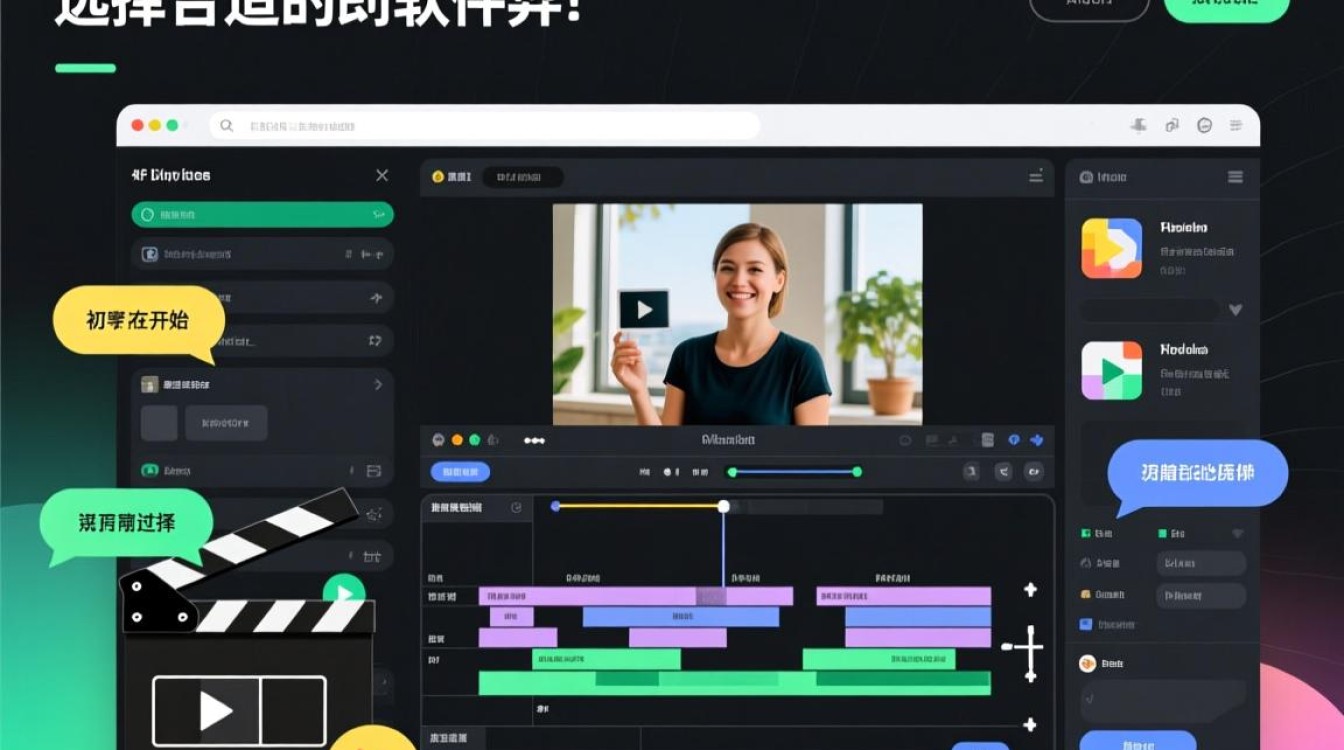Open the green play app icon in the right panel
Viewport: 1344px width, 750px height.
click(x=1112, y=371)
